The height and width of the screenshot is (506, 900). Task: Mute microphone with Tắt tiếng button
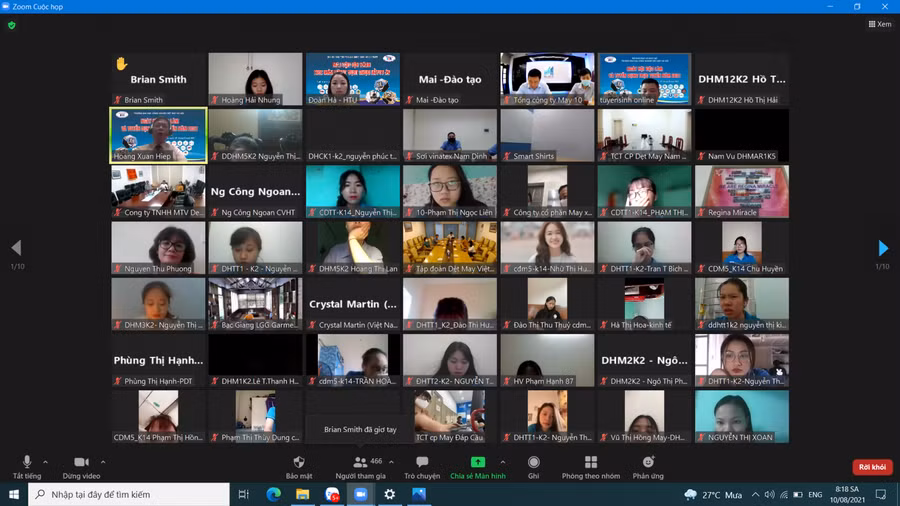(x=27, y=463)
